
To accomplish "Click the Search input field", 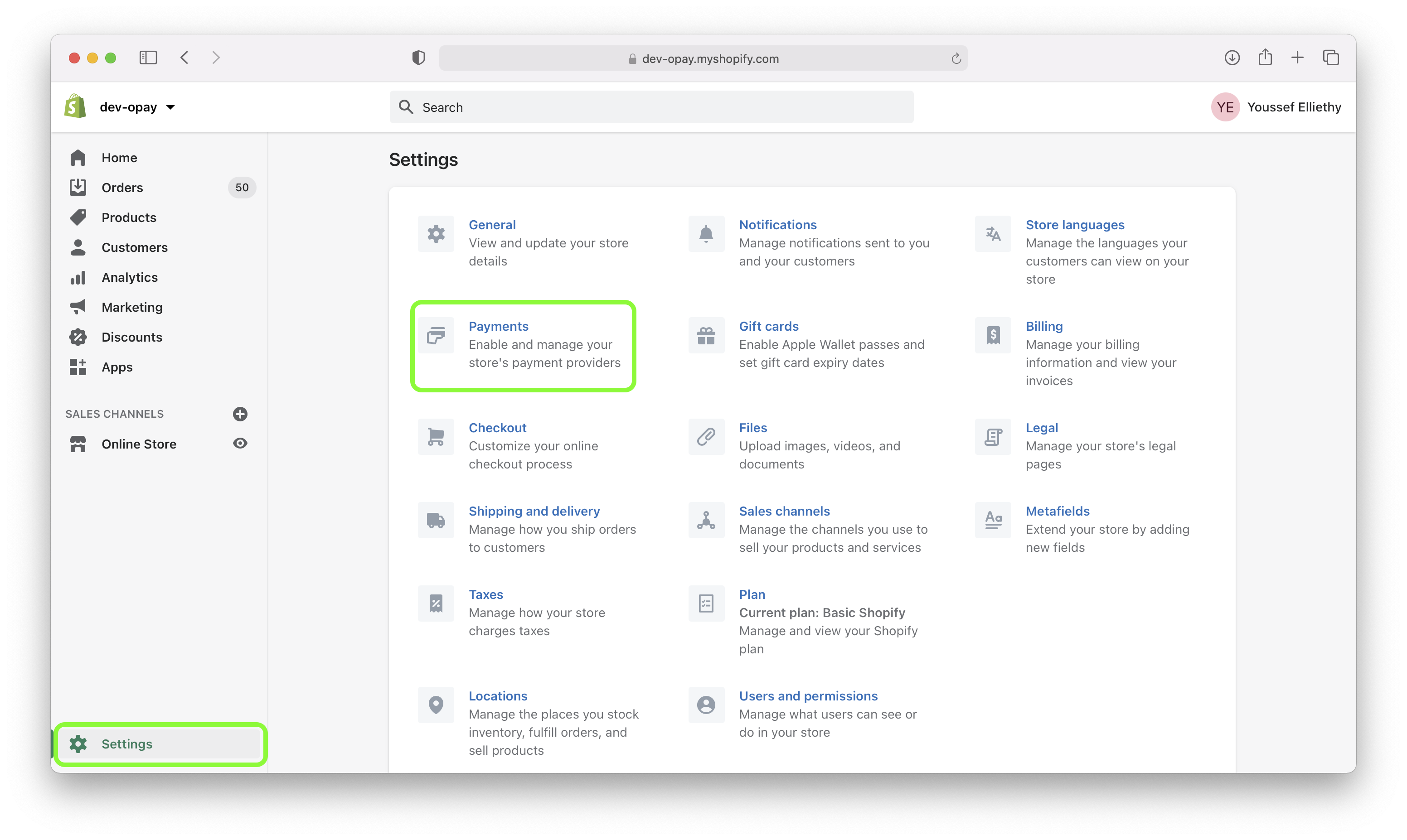I will 651,107.
